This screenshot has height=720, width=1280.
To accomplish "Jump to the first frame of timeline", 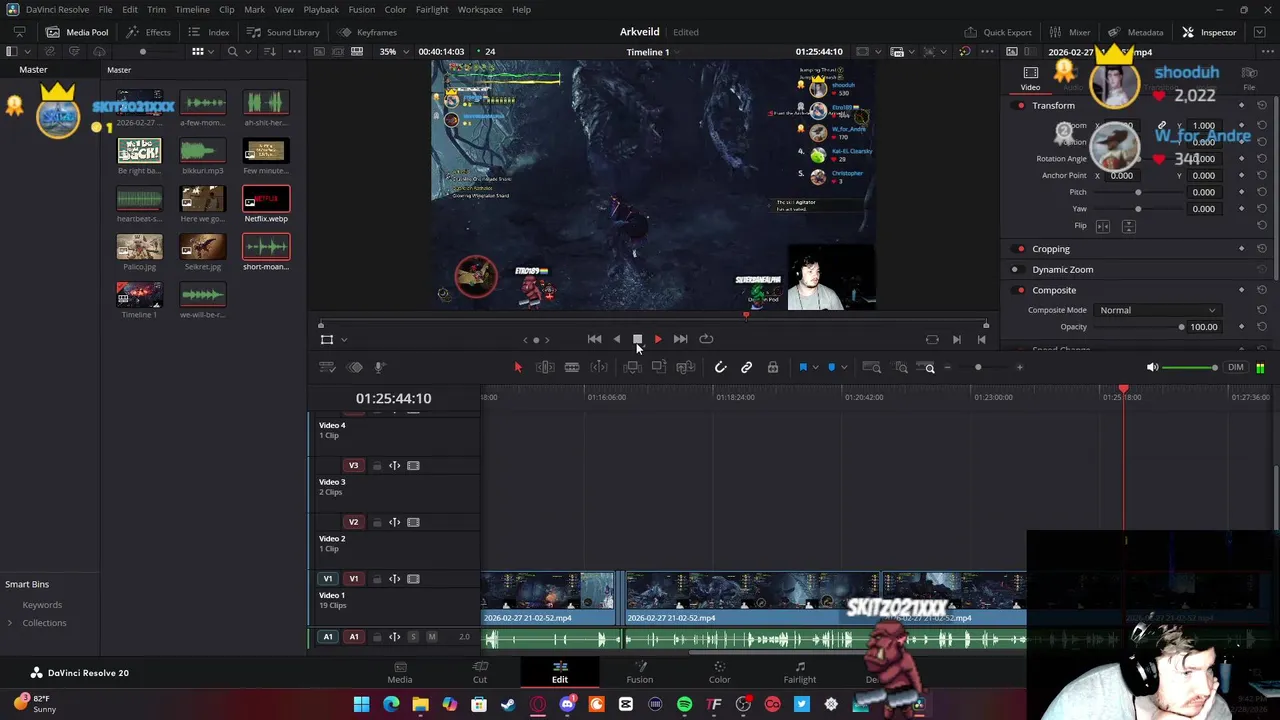I will tap(594, 339).
